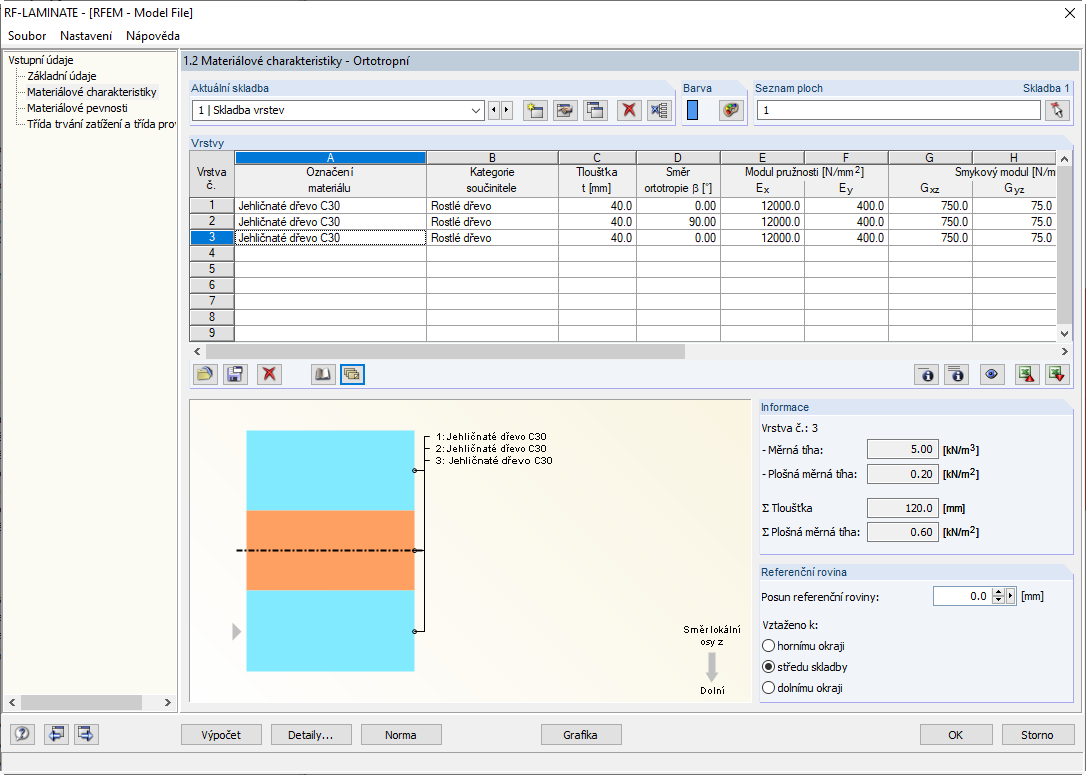Click 'Vstupní údaje' tree root
Viewport: 1086px width, 775px height.
tap(41, 60)
